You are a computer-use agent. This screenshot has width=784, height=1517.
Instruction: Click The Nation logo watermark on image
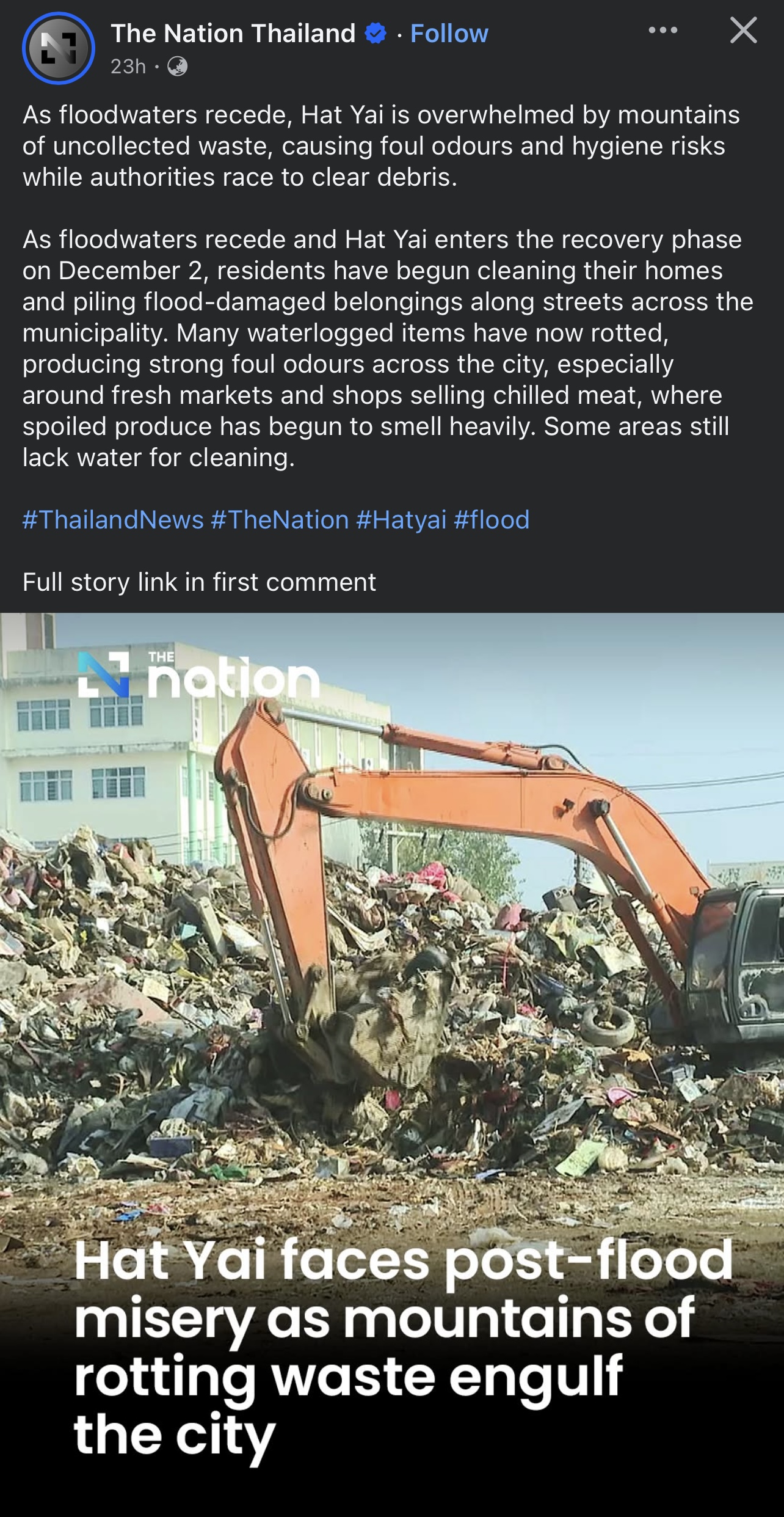[x=199, y=675]
